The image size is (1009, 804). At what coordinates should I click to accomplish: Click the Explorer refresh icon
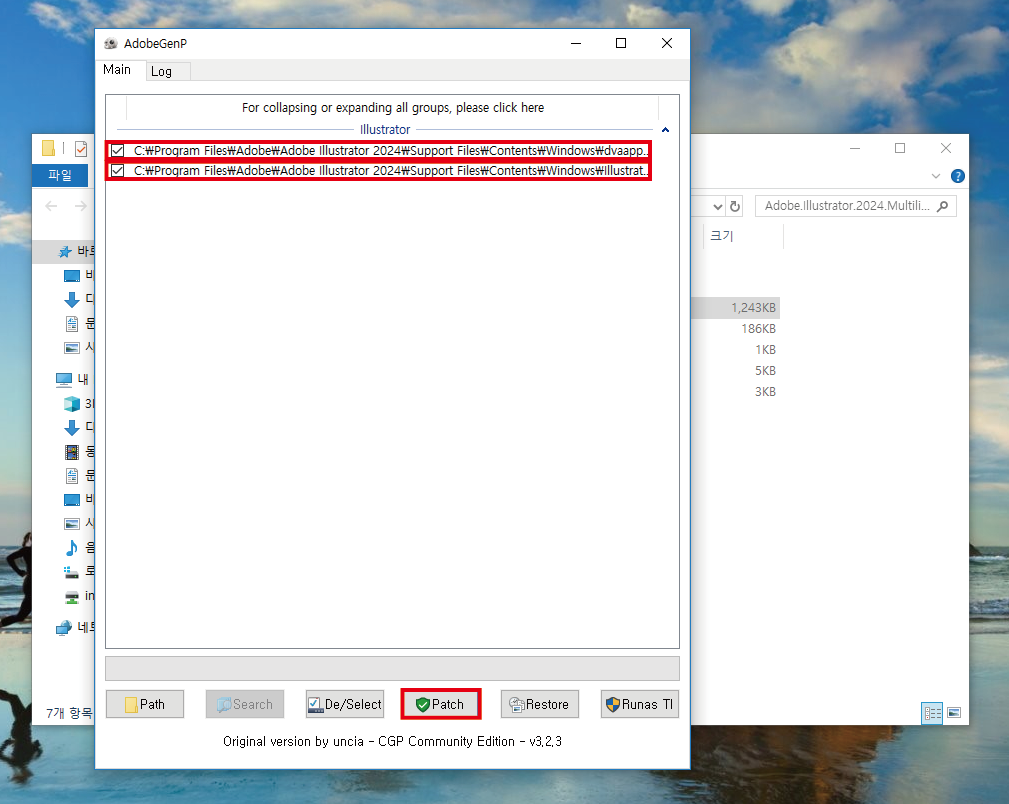735,207
